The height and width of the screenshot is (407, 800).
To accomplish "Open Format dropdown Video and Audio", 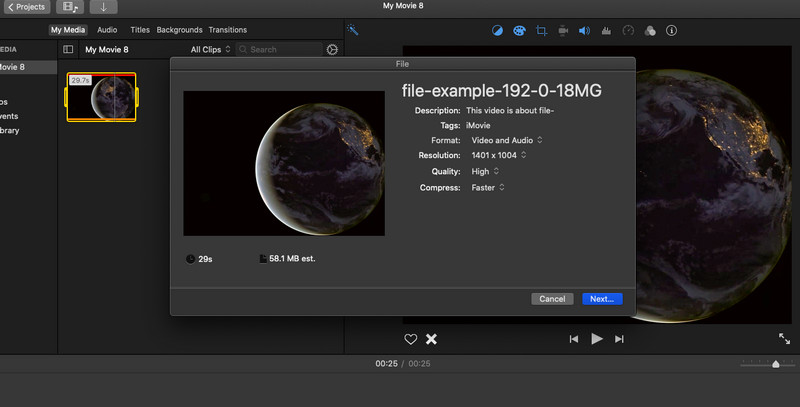I will click(x=507, y=140).
